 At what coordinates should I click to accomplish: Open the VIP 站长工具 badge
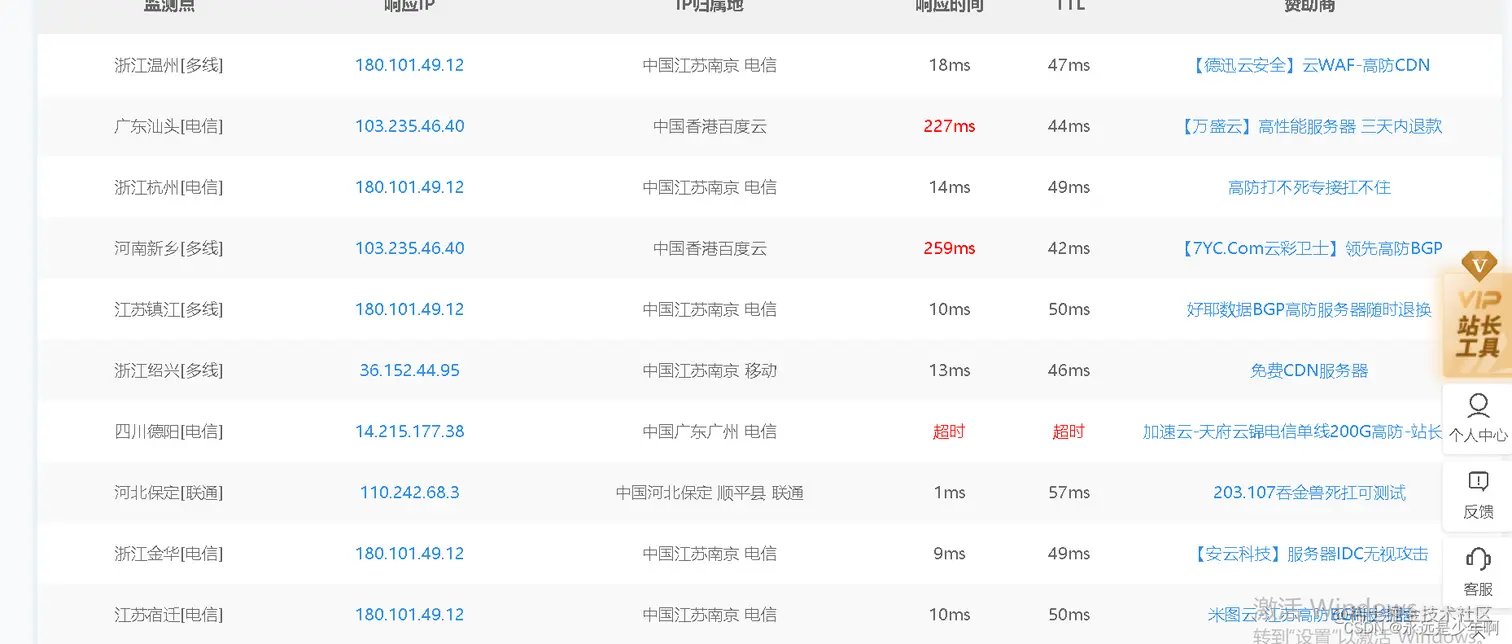(1477, 313)
